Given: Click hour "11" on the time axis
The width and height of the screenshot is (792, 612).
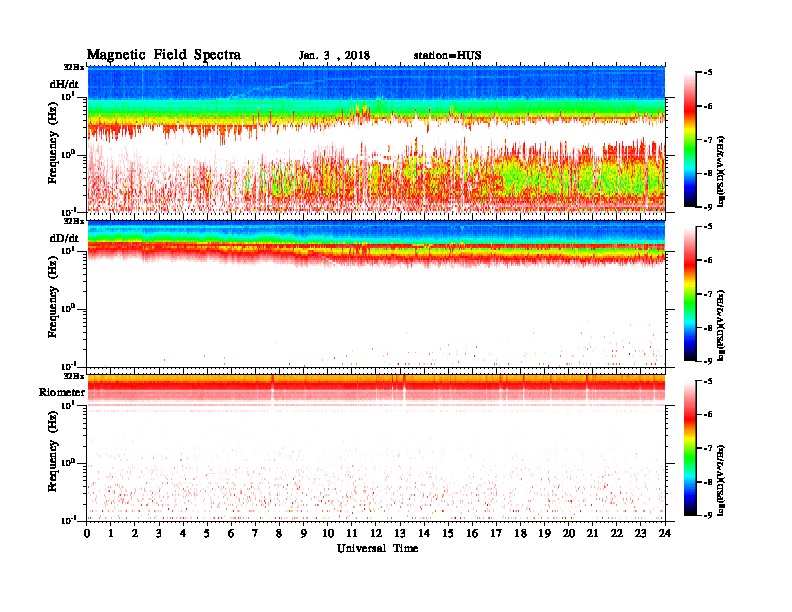Looking at the screenshot, I should pos(352,533).
